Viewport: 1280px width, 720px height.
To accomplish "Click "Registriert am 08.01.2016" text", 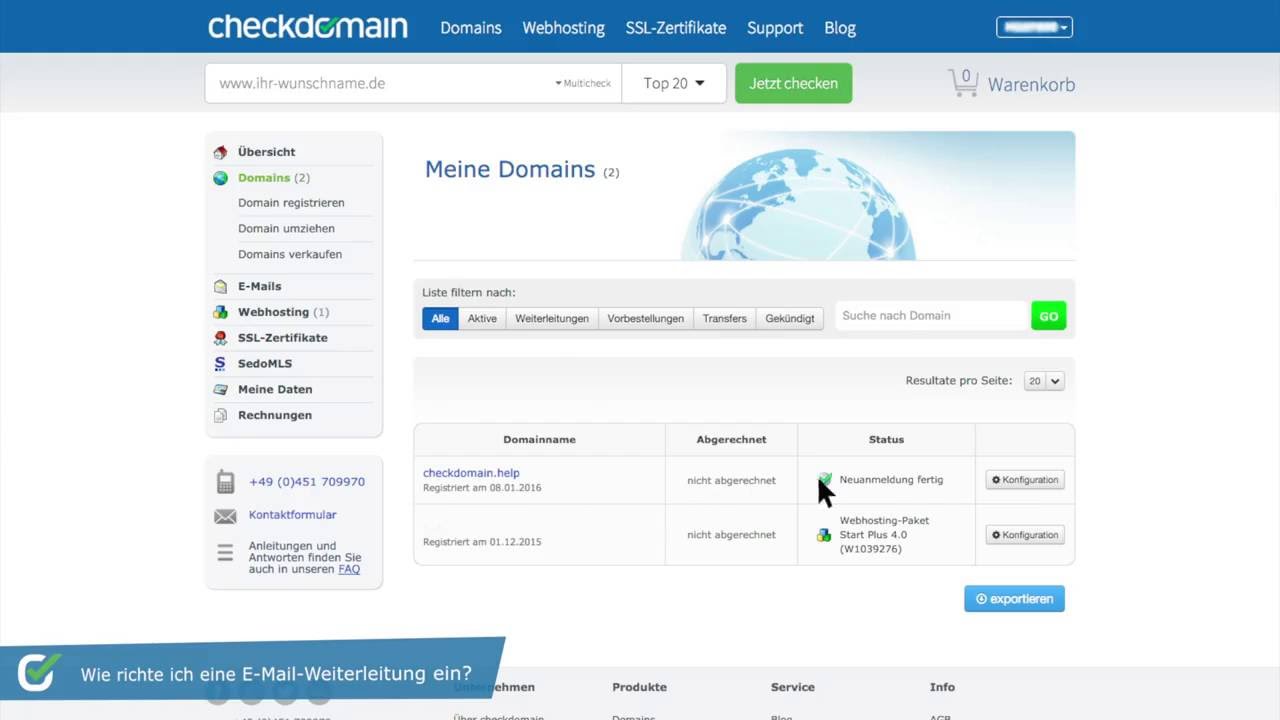I will tap(482, 488).
